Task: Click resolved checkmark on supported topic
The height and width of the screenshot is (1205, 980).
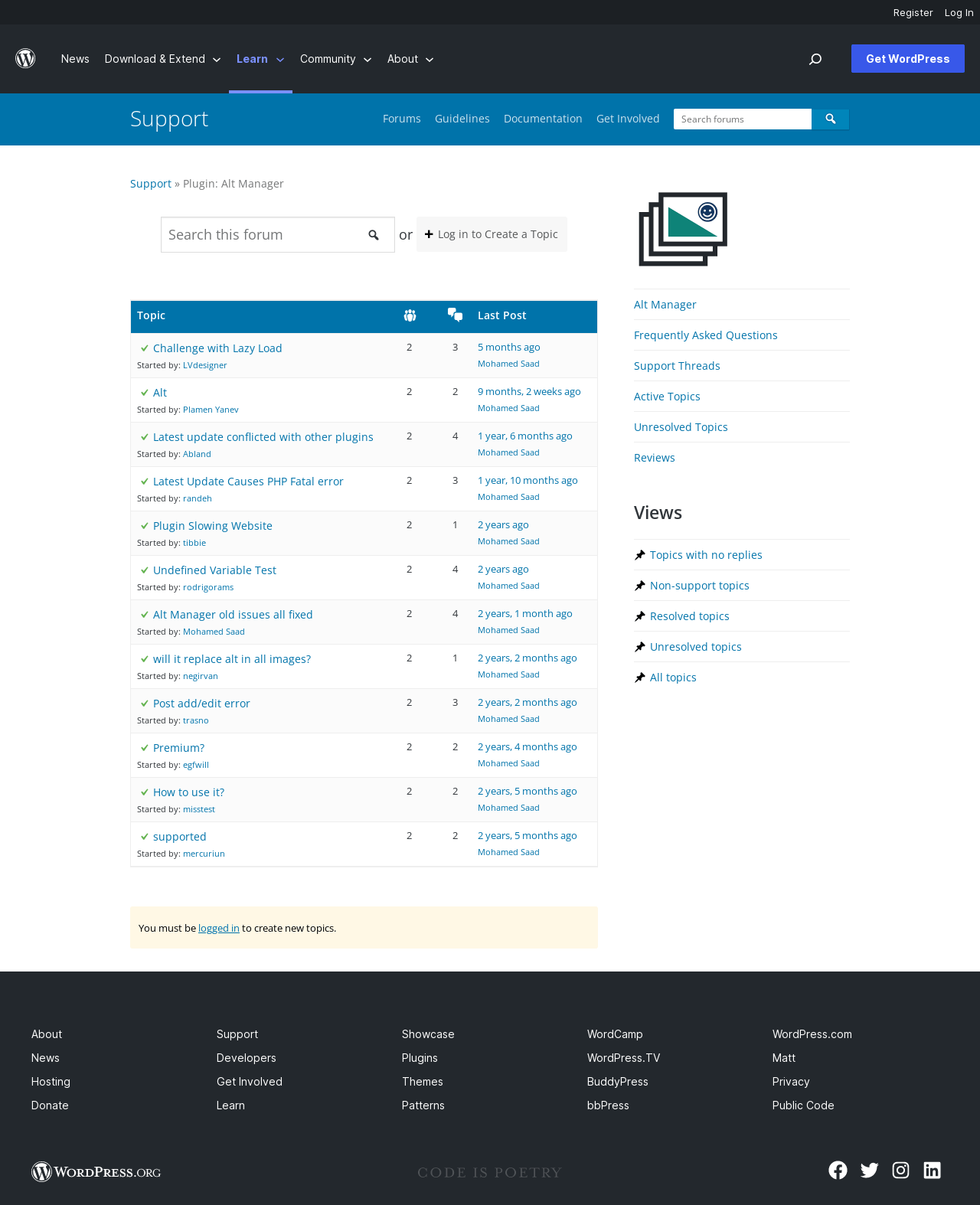Action: (x=145, y=837)
